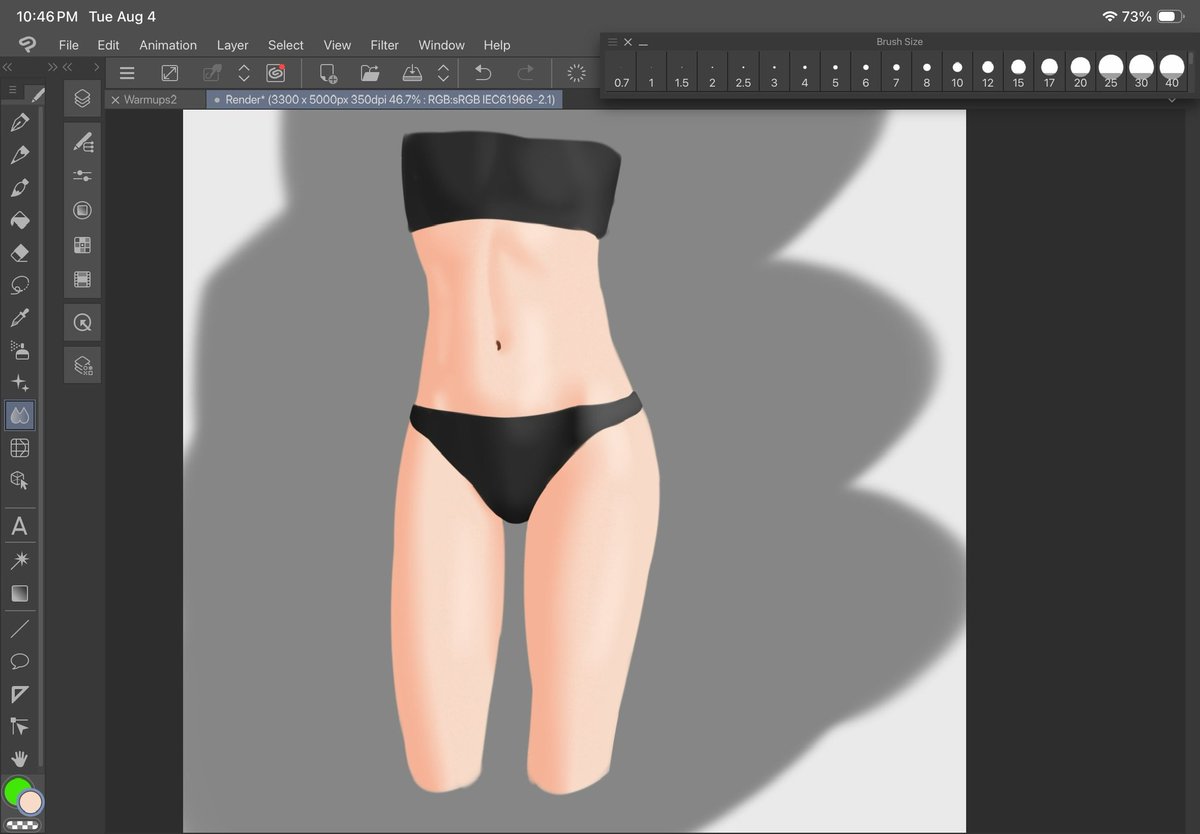This screenshot has width=1200, height=834.
Task: Select the green main color swatch
Action: [x=16, y=791]
